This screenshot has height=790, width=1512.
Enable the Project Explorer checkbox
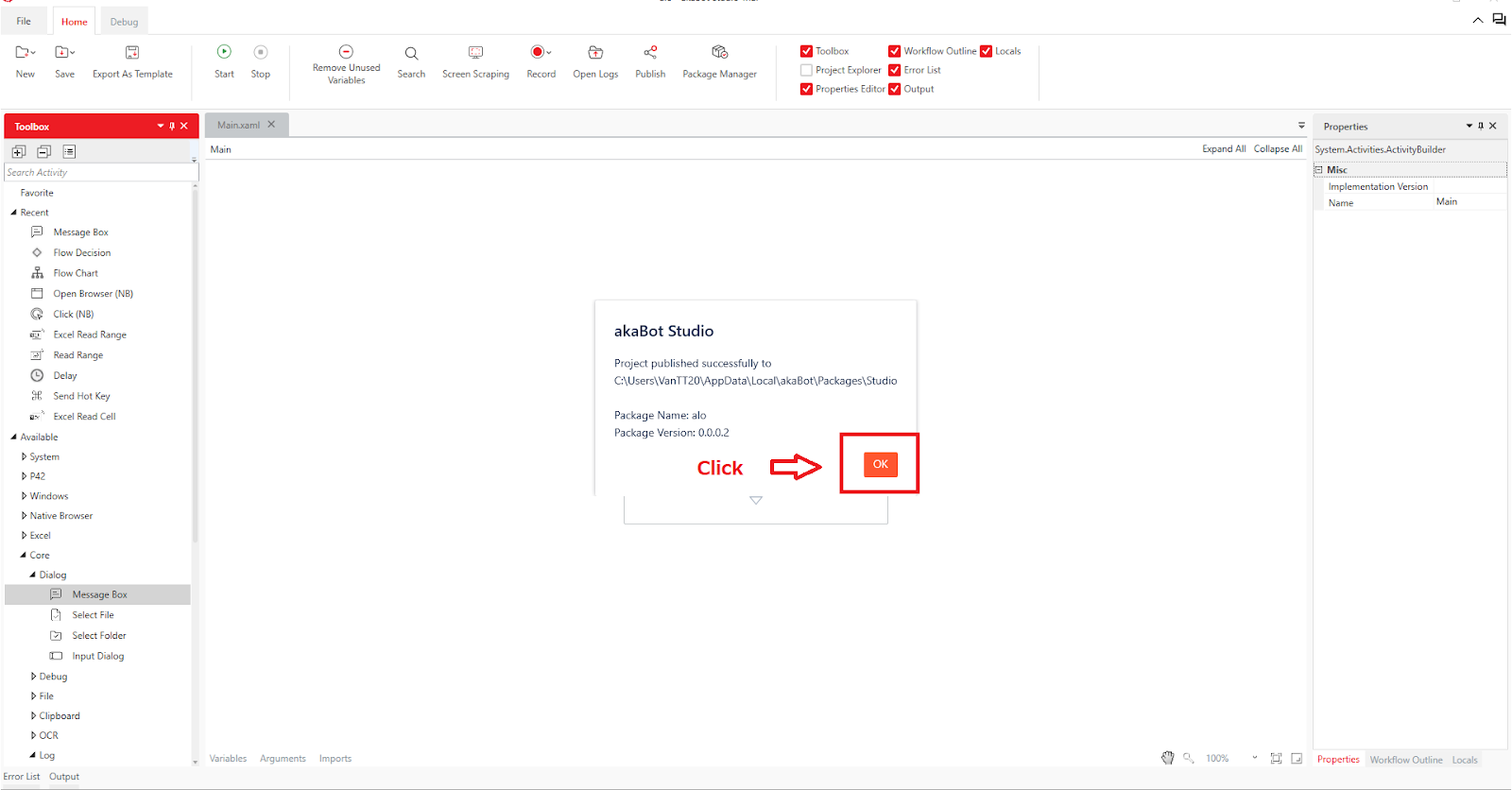tap(806, 70)
